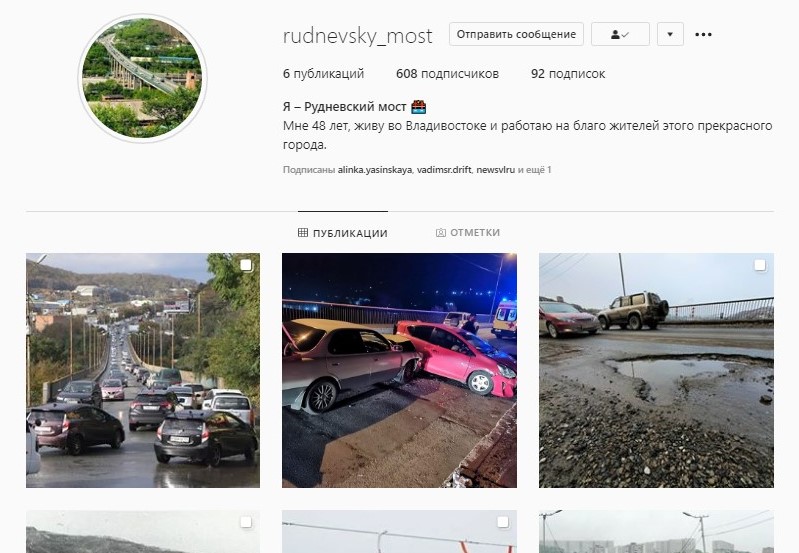Open the traffic jam bridge post

(x=143, y=371)
